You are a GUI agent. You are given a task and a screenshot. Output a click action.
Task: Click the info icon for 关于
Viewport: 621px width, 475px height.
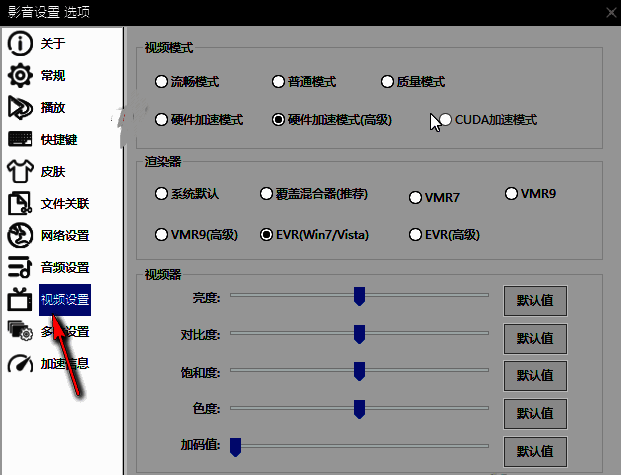[20, 44]
